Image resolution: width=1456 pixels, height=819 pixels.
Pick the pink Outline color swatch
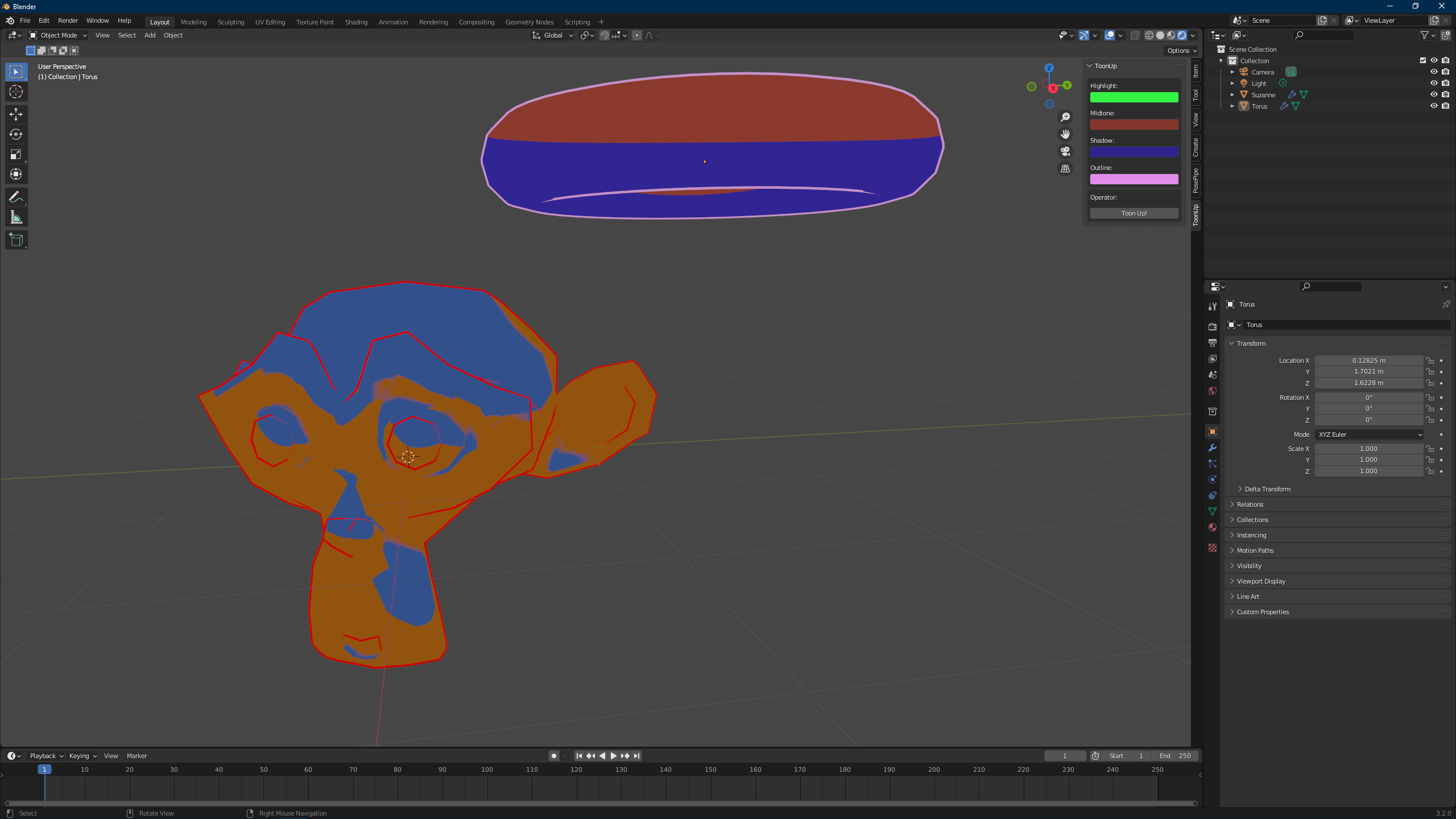click(1134, 179)
